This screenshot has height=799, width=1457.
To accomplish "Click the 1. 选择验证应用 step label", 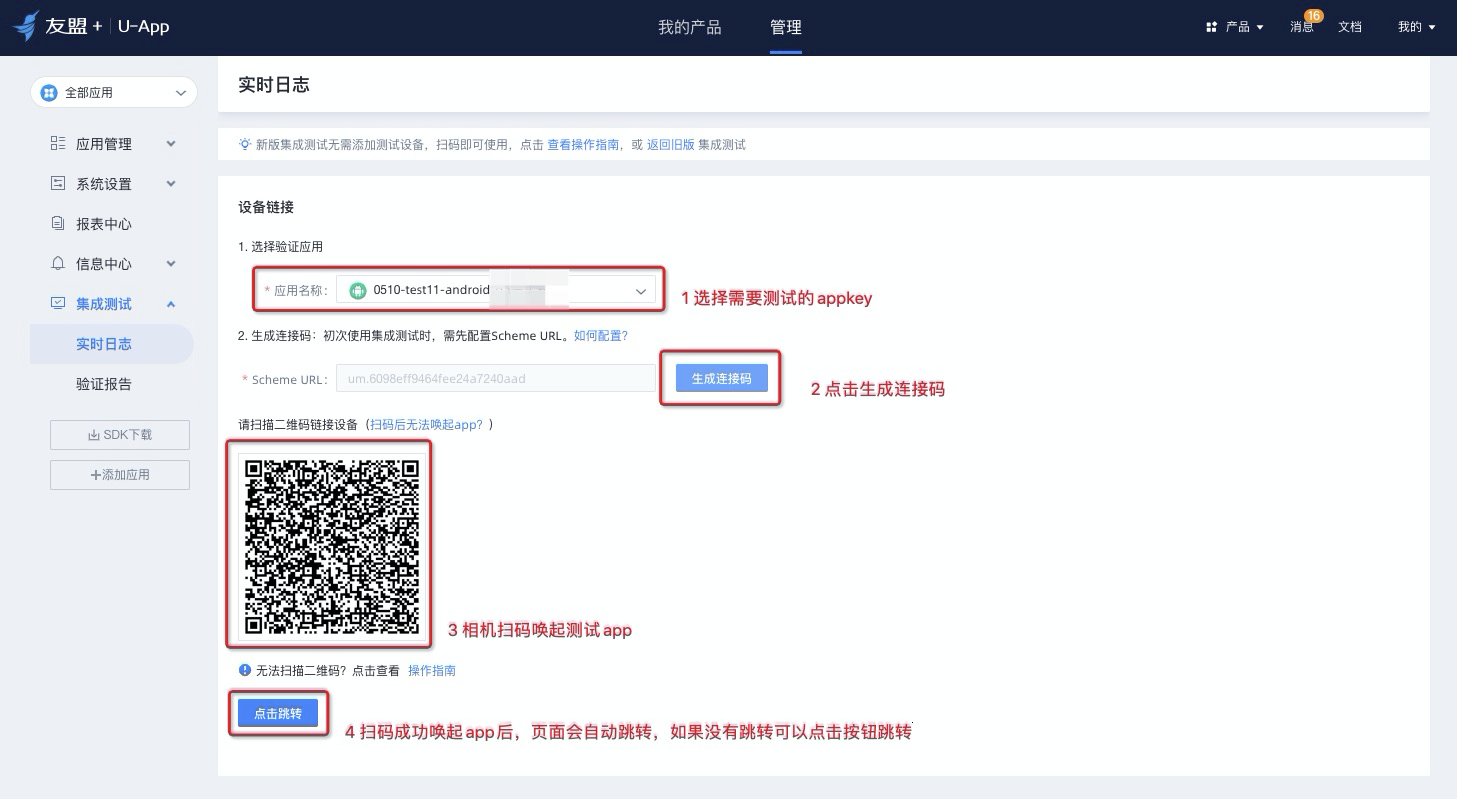I will [281, 247].
